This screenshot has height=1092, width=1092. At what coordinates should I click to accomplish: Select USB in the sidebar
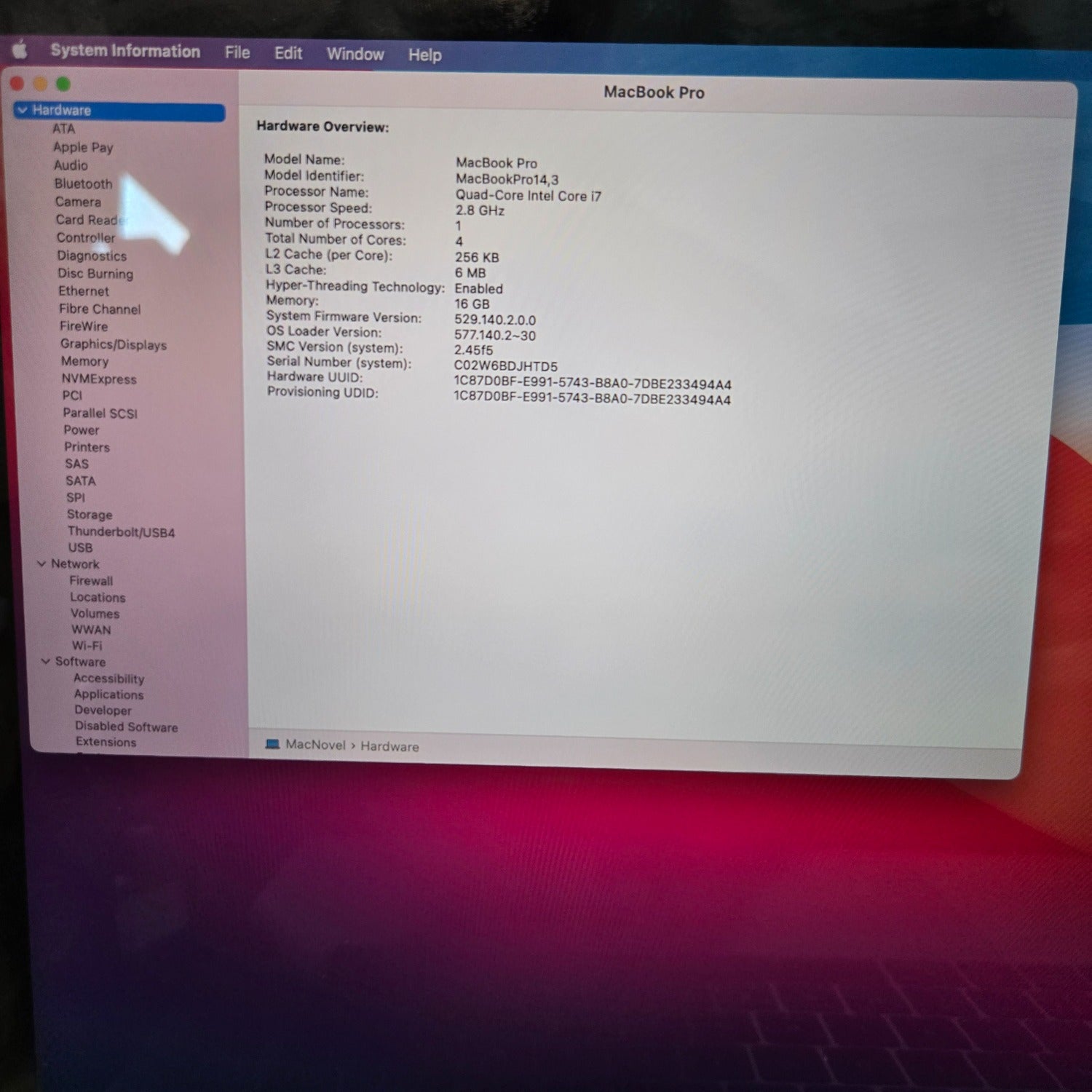80,547
